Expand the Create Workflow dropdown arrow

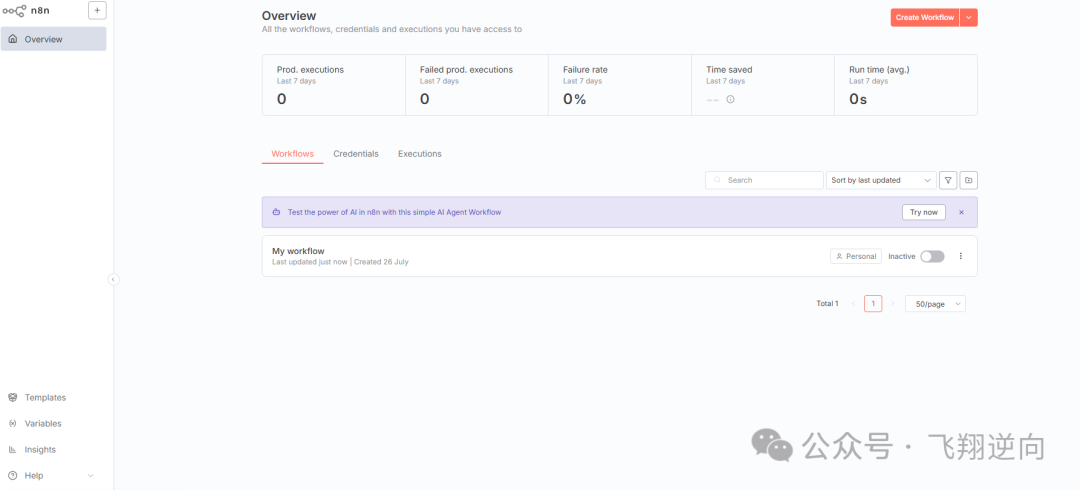coord(969,18)
